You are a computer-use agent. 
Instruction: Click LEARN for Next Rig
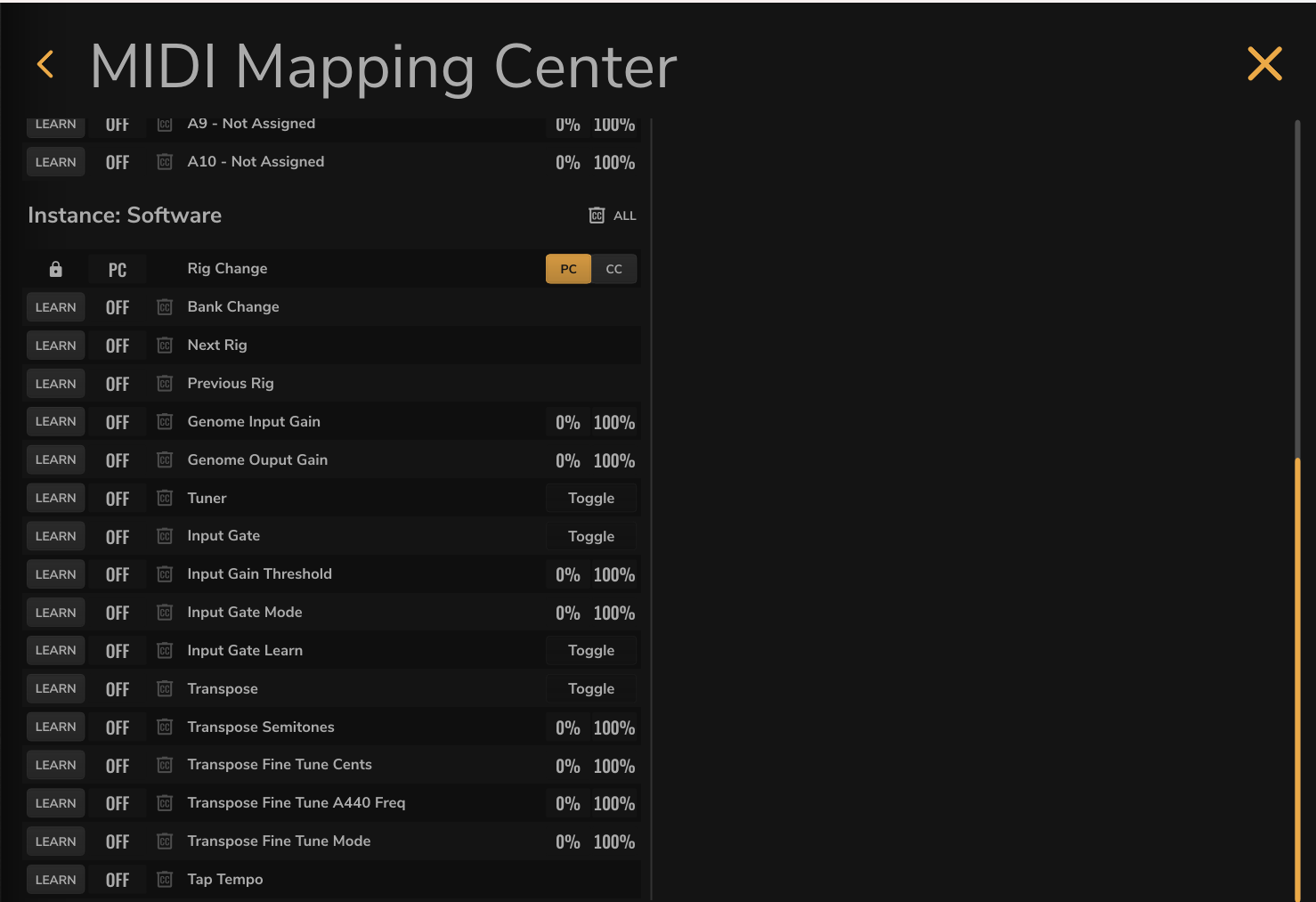[56, 345]
